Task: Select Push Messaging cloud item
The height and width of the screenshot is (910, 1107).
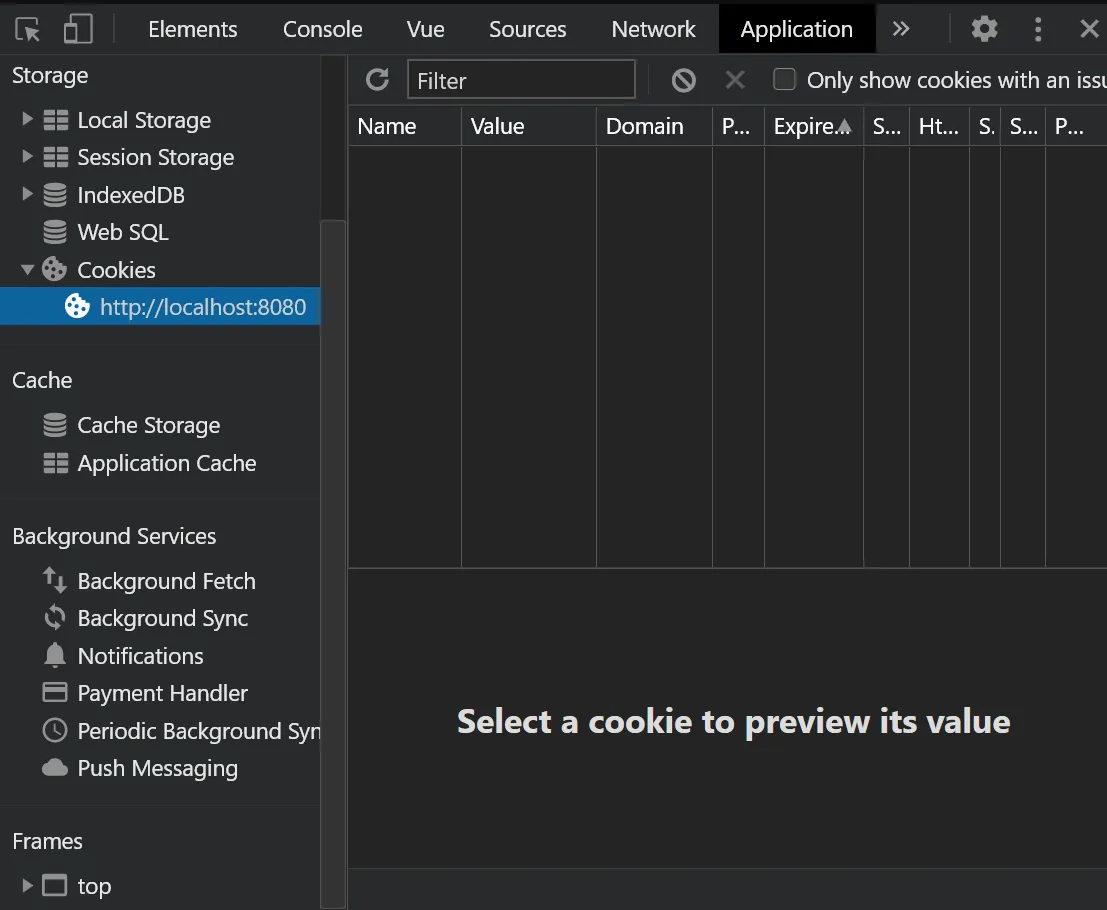Action: pos(157,768)
